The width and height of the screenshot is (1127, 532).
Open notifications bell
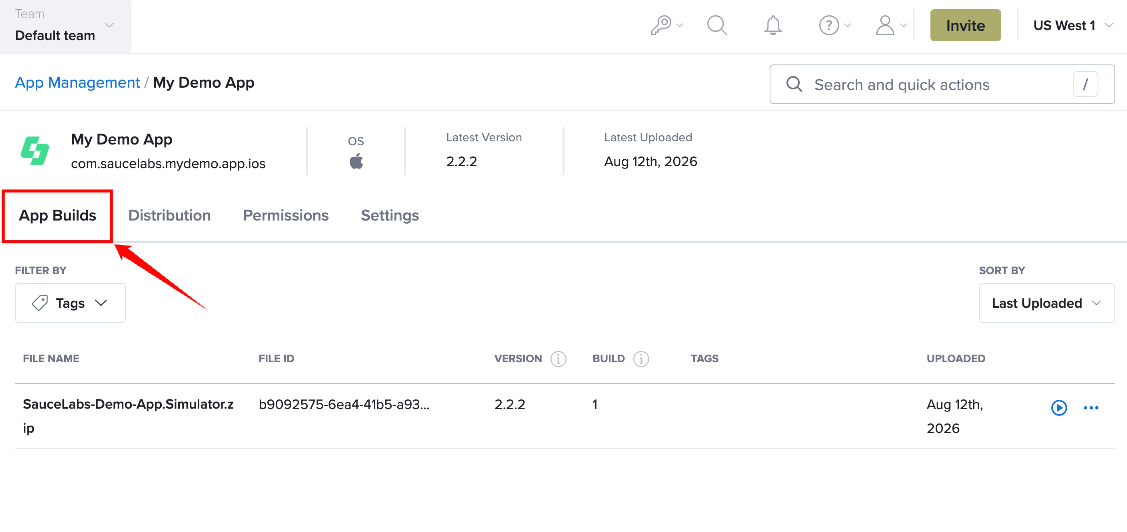point(773,26)
